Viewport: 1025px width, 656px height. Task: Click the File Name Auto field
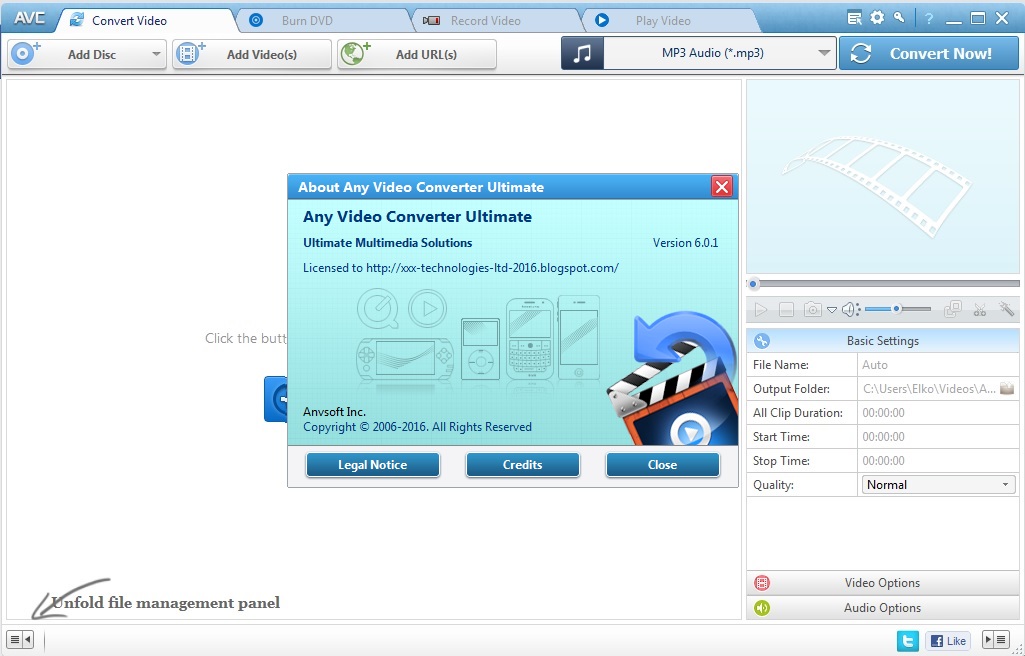pyautogui.click(x=938, y=365)
